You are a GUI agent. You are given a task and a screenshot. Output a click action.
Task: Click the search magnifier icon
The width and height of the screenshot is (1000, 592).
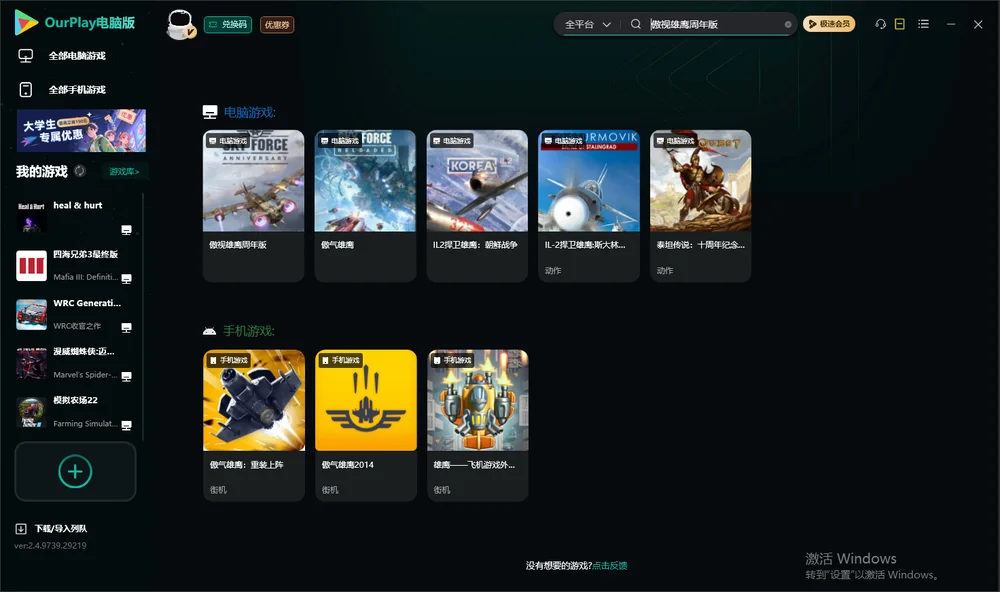click(636, 24)
